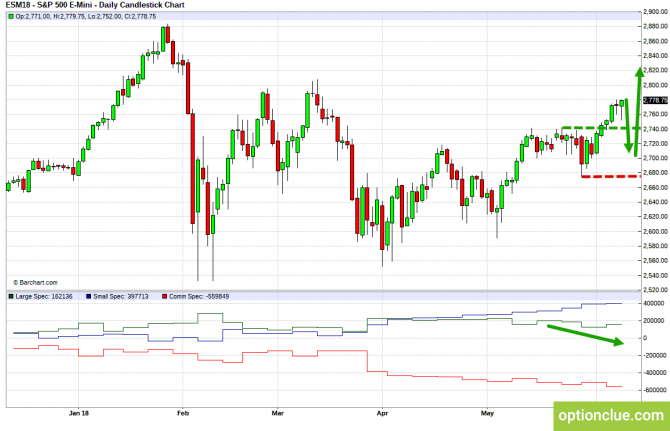This screenshot has height=431, width=670.
Task: Click the 2,560.00 price axis label
Action: (655, 261)
